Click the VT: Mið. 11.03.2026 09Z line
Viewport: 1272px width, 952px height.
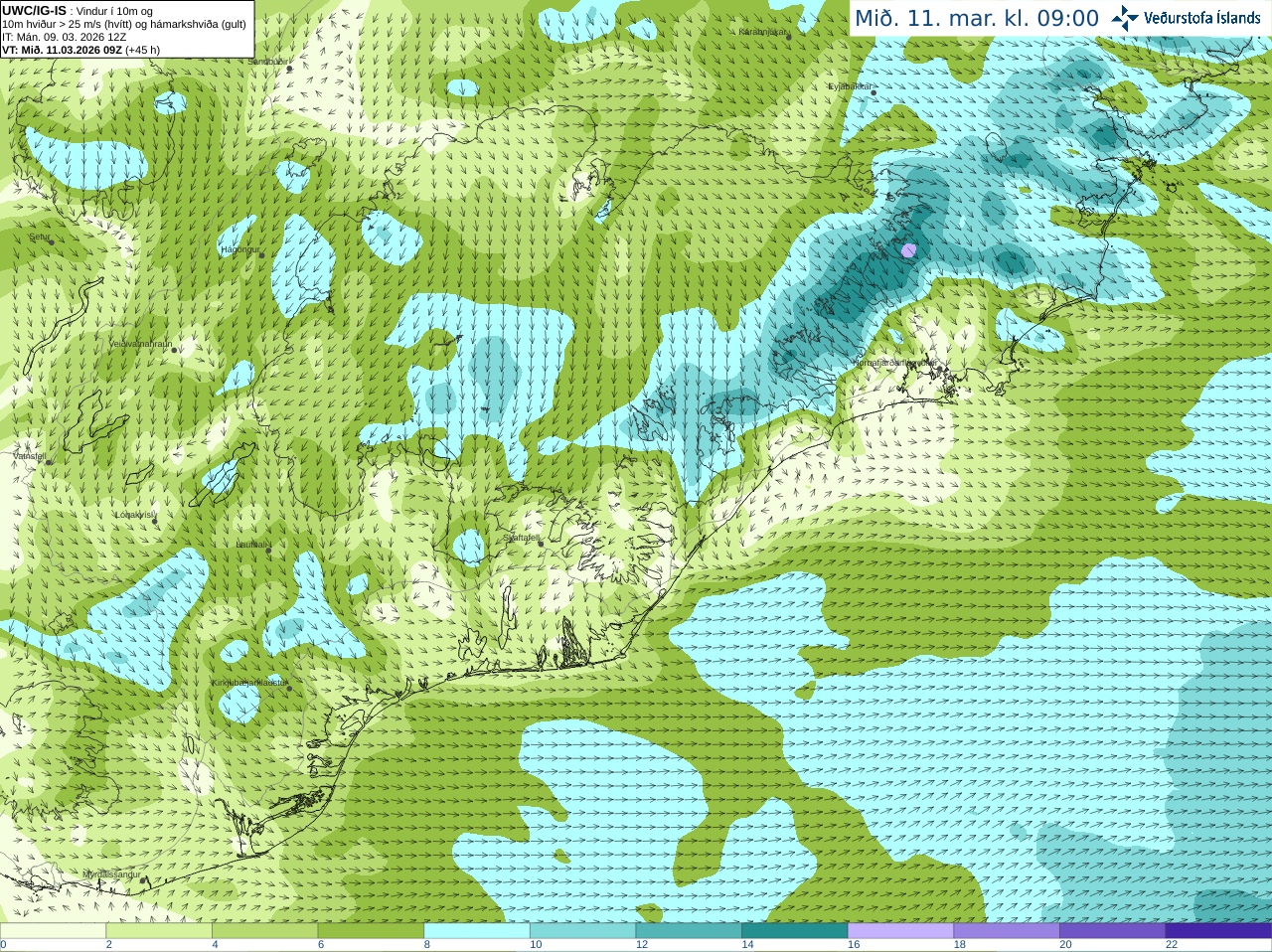pos(80,50)
